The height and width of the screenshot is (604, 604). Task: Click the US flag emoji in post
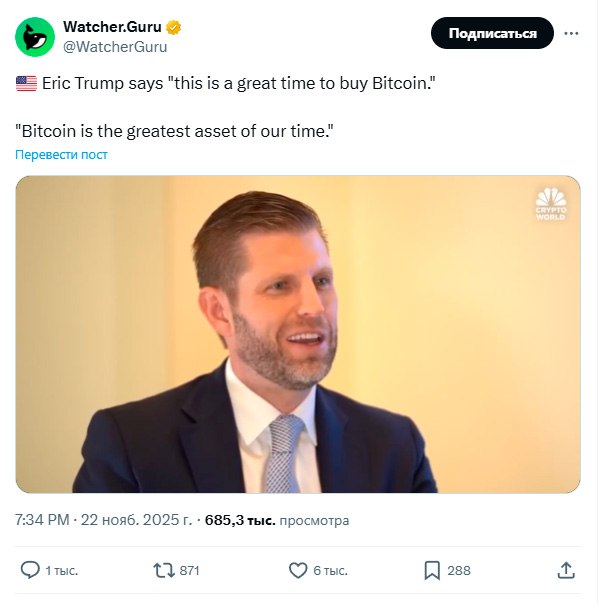26,84
